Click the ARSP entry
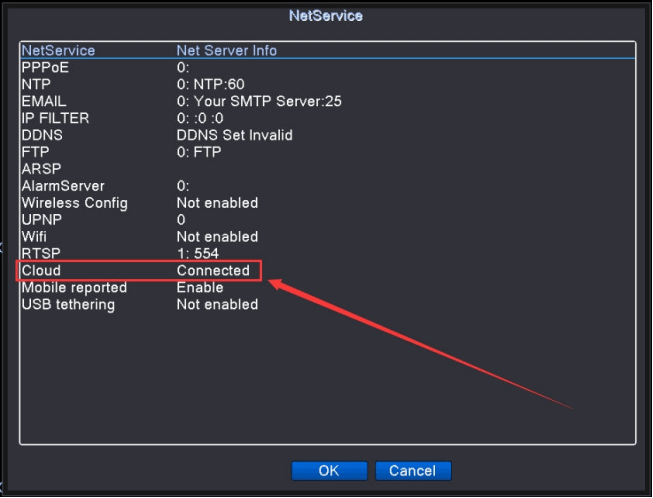The width and height of the screenshot is (653, 498). coord(41,169)
